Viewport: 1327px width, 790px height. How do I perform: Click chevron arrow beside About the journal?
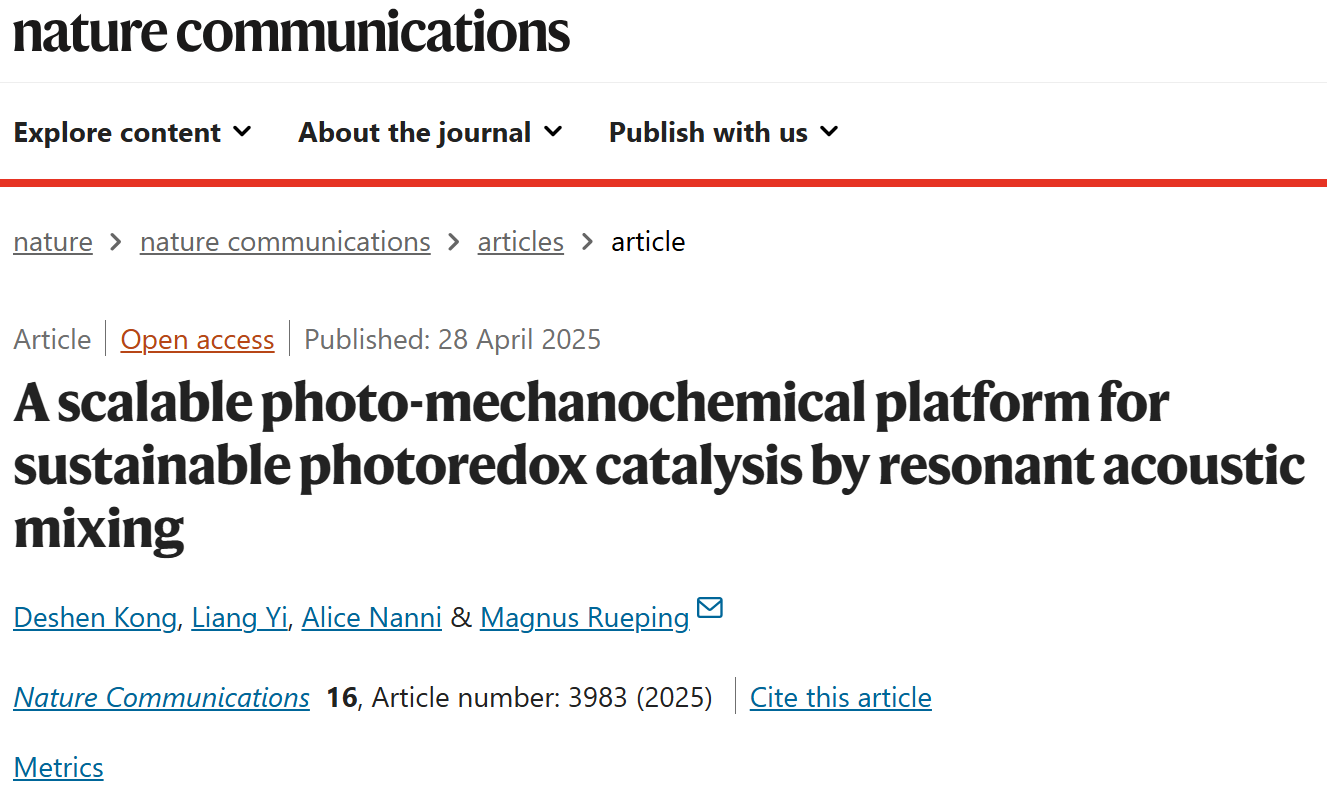click(x=553, y=131)
